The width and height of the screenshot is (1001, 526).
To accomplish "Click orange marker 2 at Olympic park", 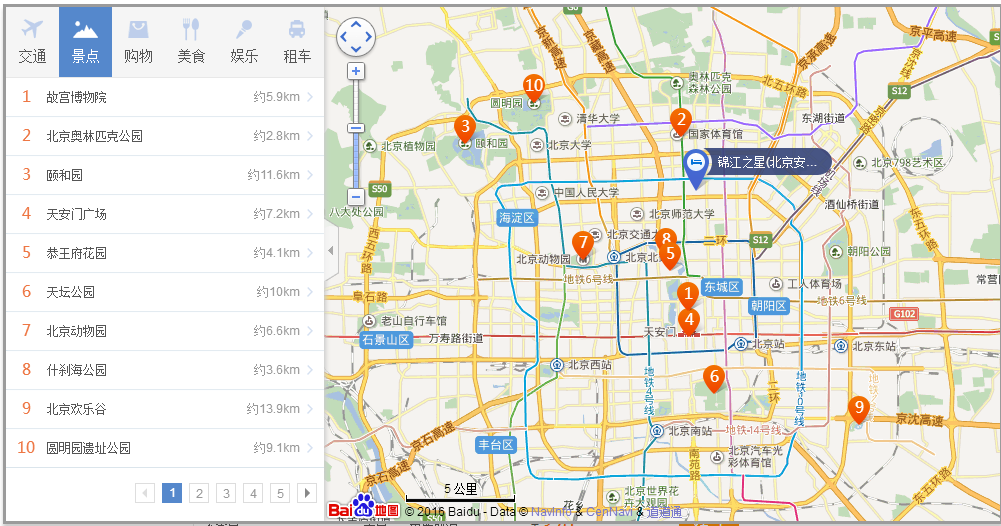I will pyautogui.click(x=681, y=120).
